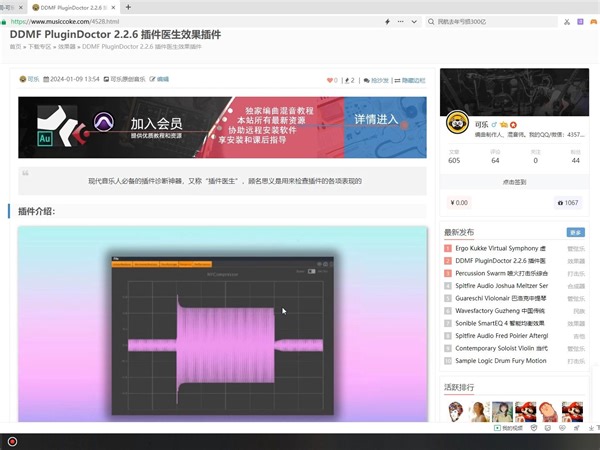
Task: Expand the address bar dropdown chevron
Action: pos(414,22)
